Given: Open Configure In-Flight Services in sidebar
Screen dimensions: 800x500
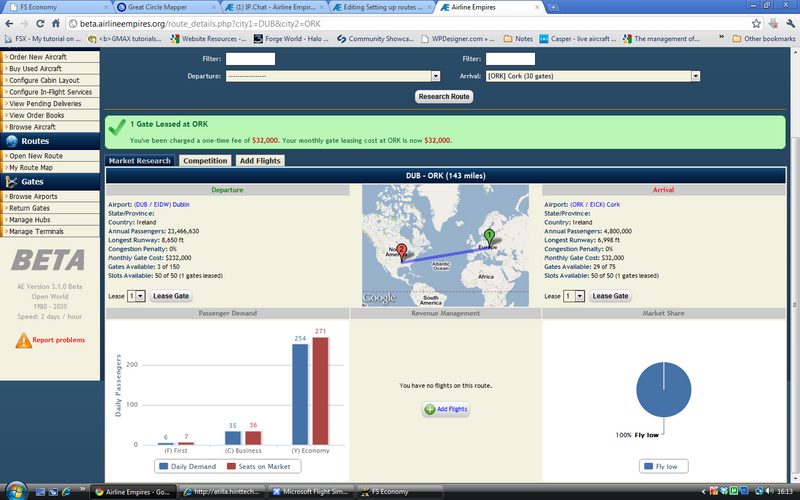Looking at the screenshot, I should tap(49, 92).
